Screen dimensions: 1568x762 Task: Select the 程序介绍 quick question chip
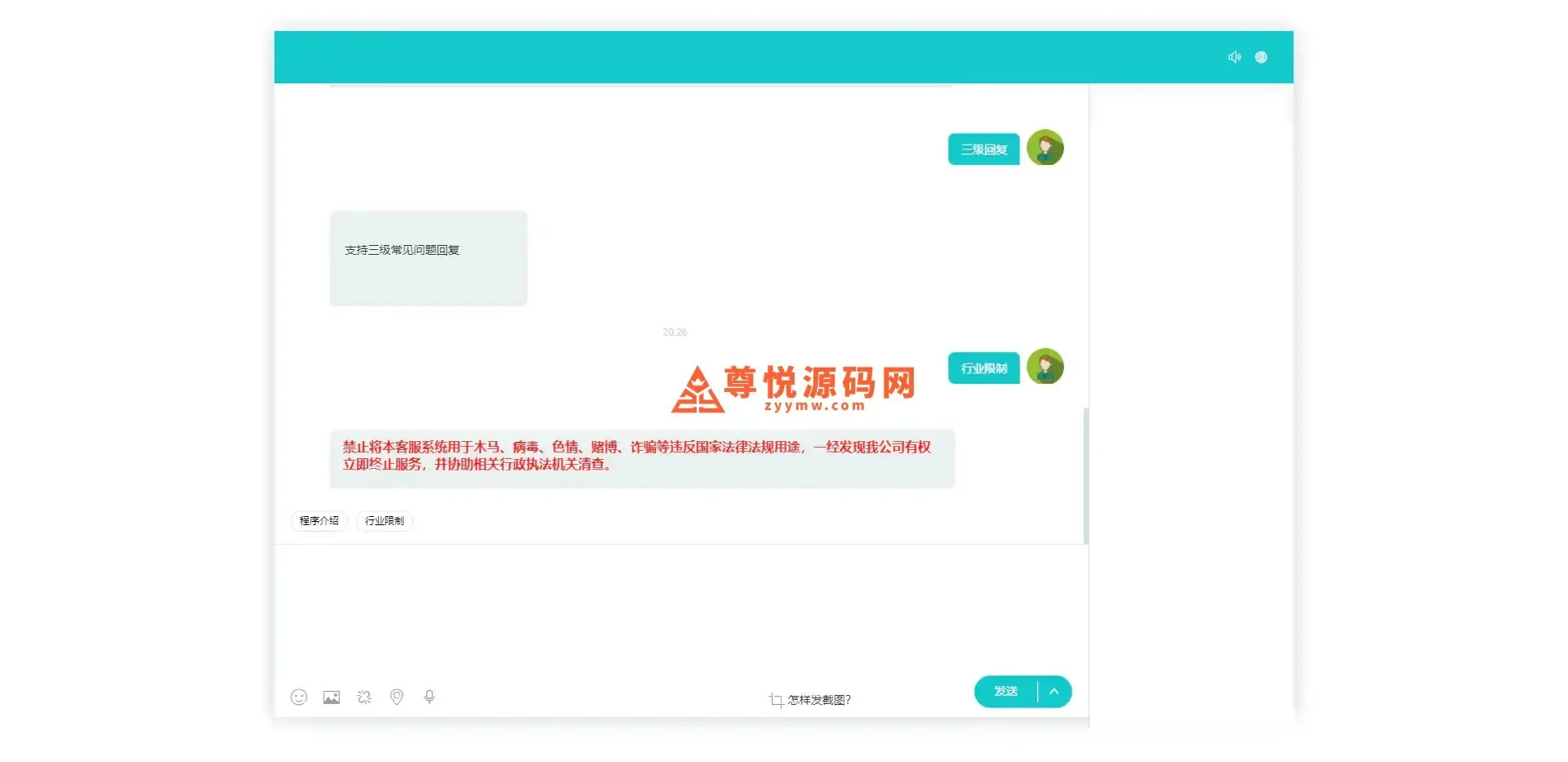(x=319, y=520)
